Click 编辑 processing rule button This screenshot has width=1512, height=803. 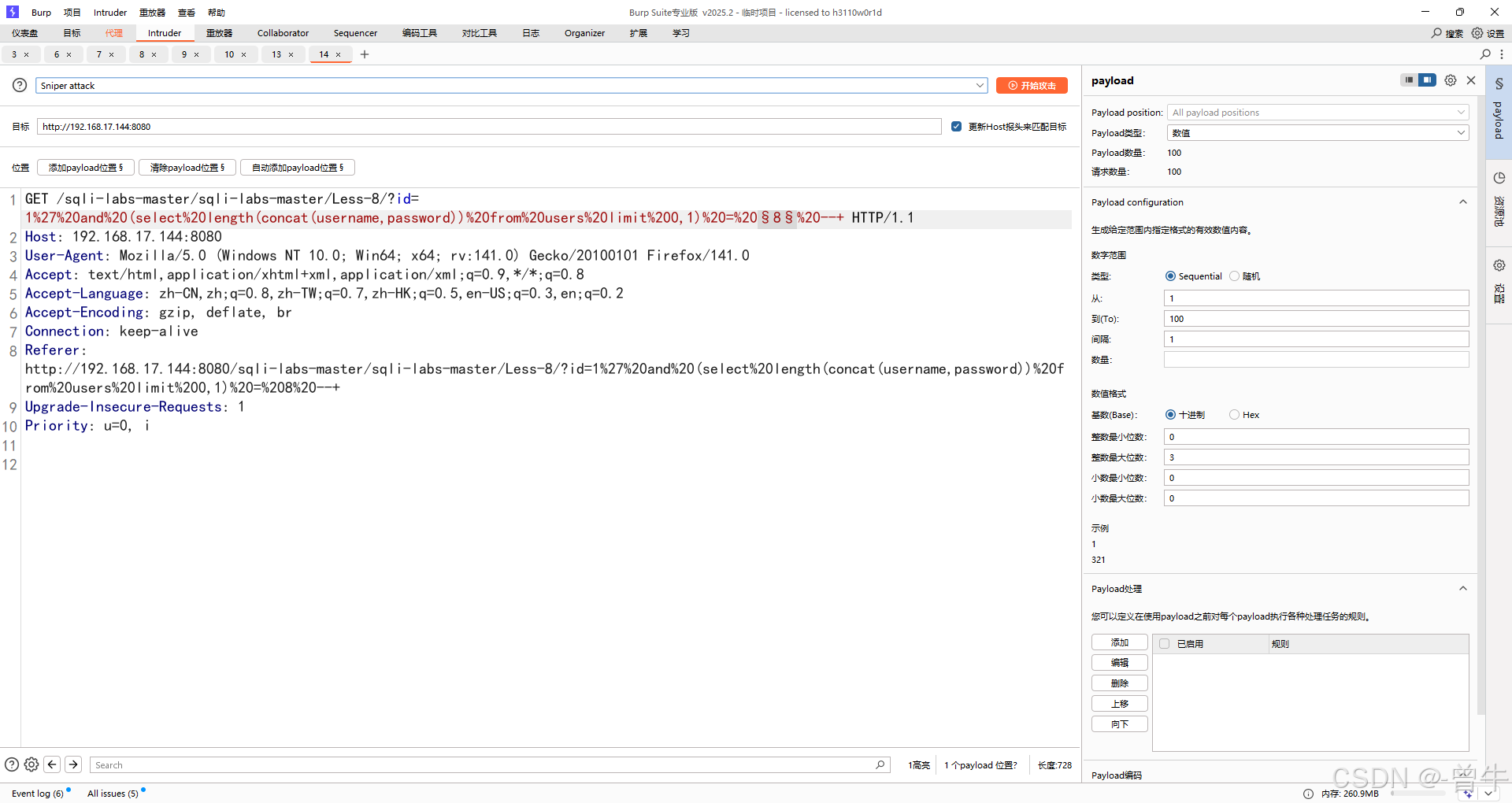[x=1119, y=663]
